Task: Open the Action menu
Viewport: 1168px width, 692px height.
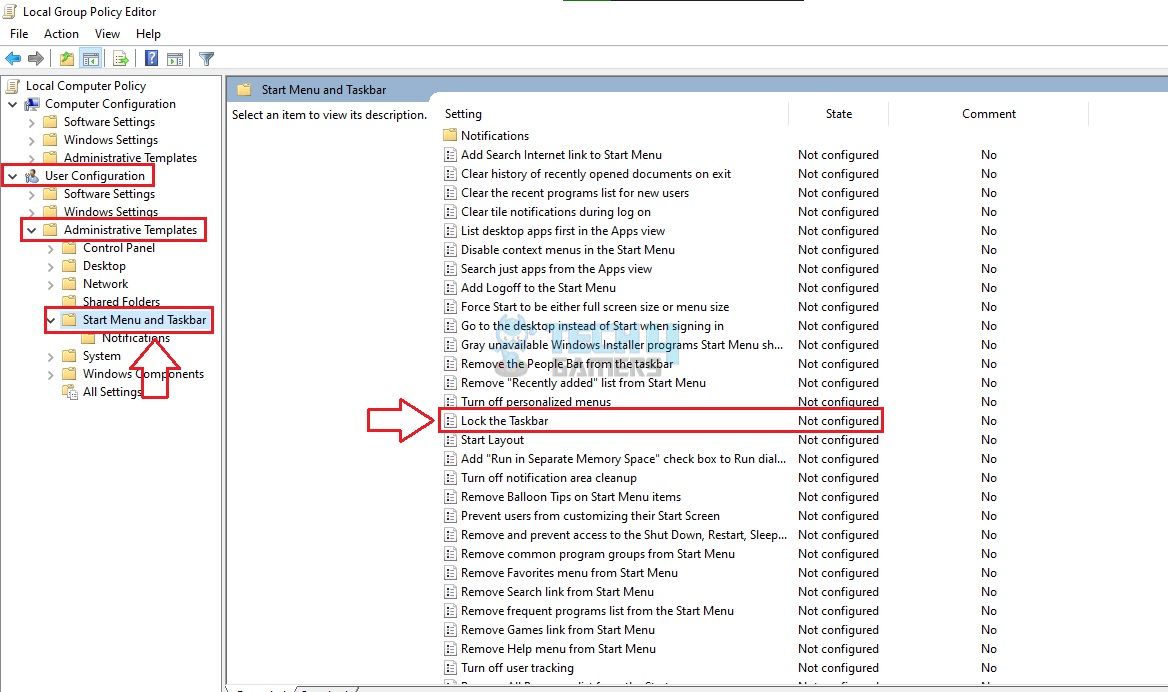Action: 61,33
